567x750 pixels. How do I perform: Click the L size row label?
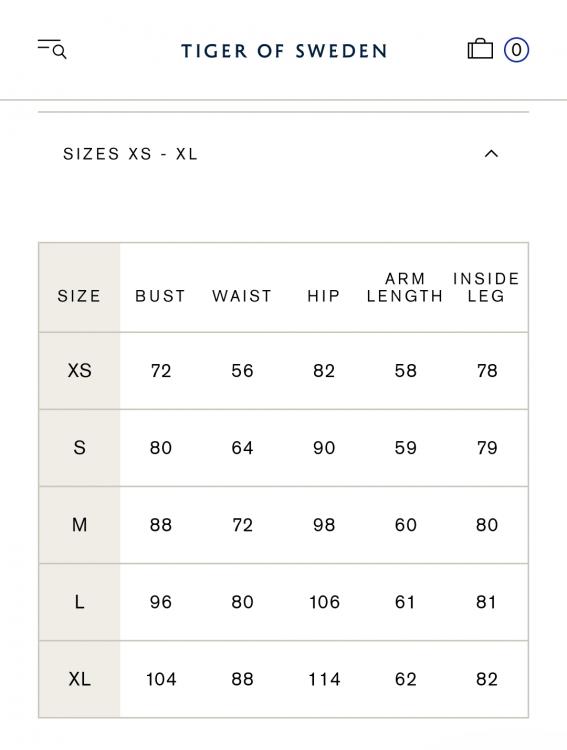click(79, 602)
